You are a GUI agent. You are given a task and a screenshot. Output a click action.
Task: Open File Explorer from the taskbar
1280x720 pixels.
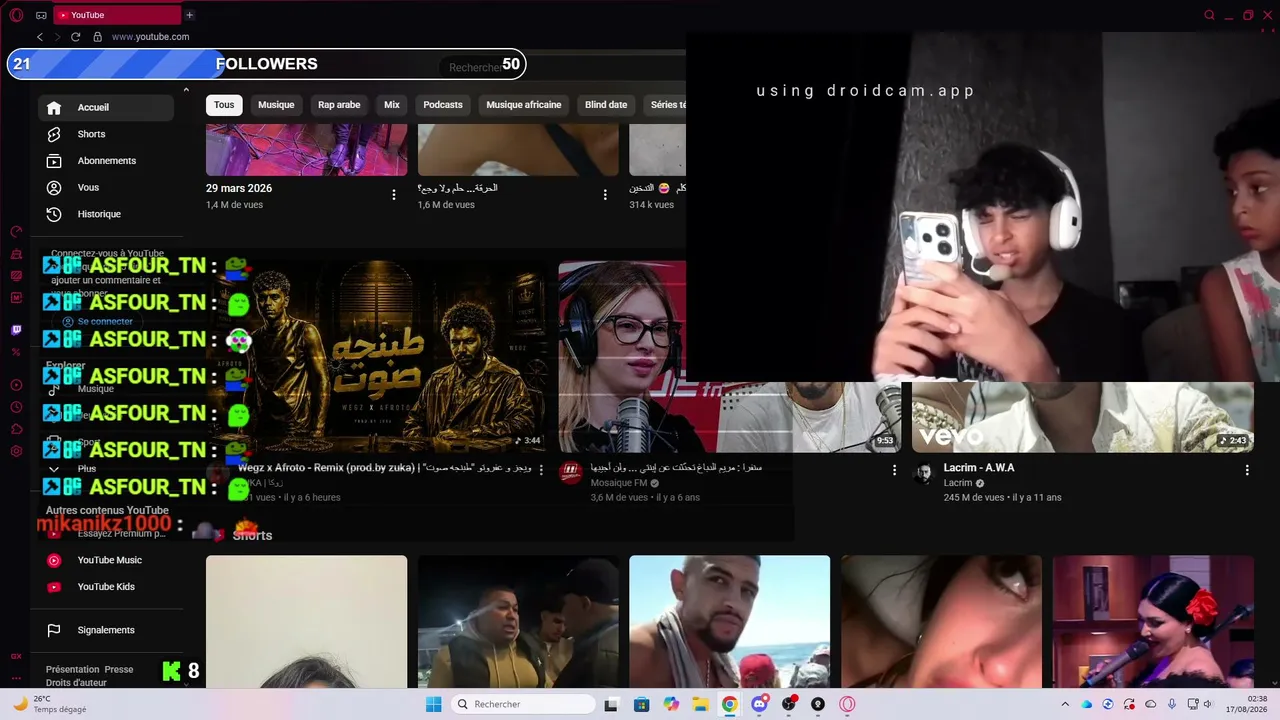point(701,704)
